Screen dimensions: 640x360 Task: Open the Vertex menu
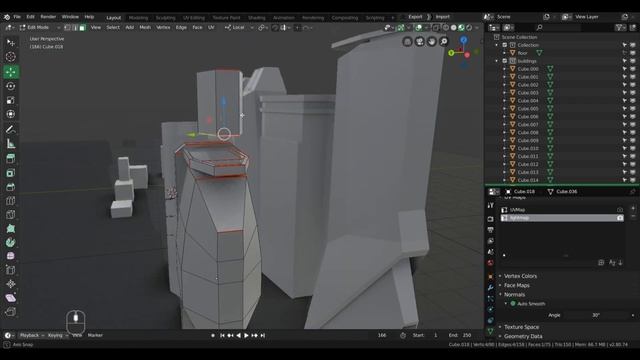click(x=163, y=27)
